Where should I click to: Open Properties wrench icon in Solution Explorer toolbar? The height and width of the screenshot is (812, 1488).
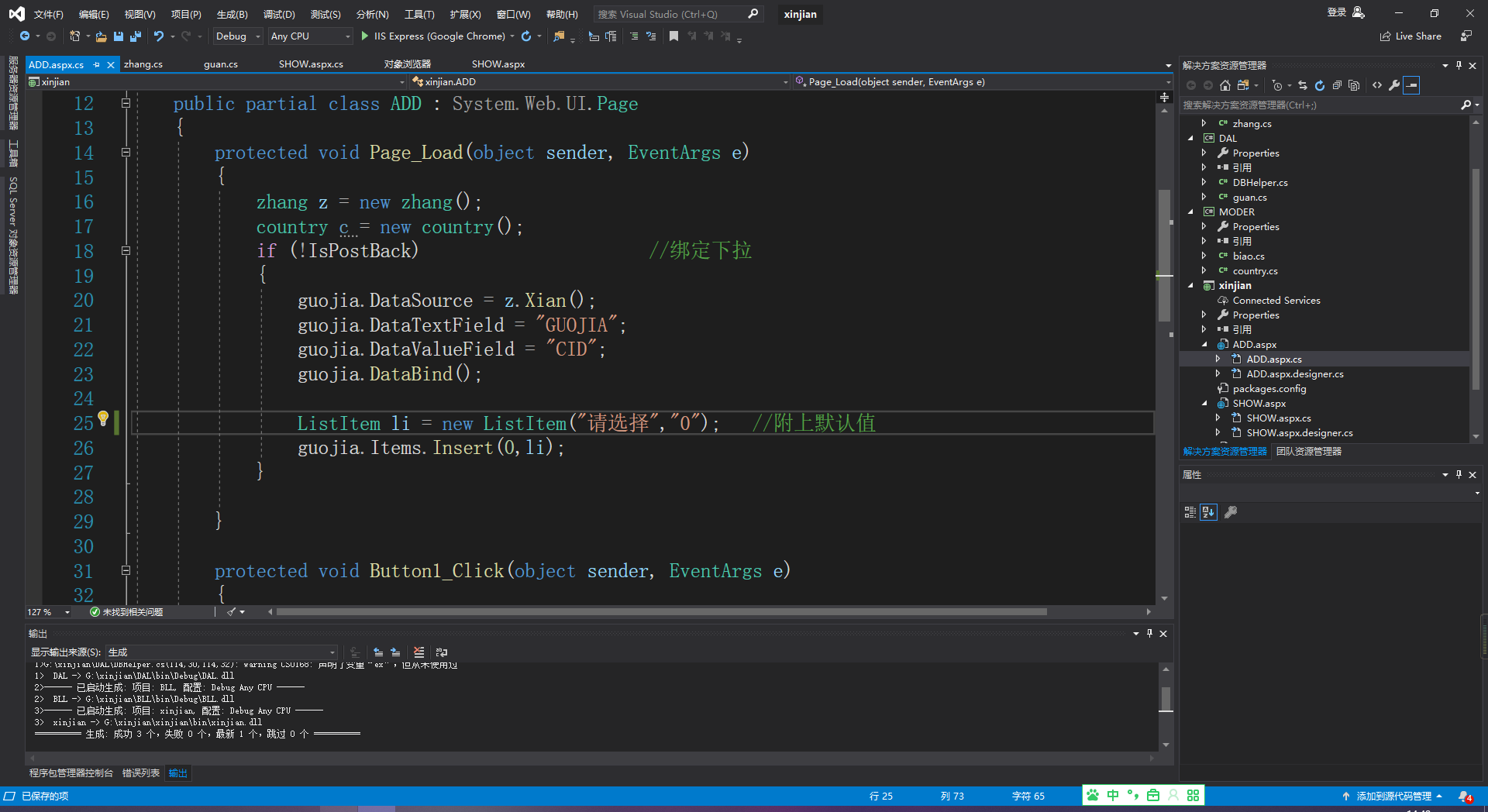click(1394, 85)
